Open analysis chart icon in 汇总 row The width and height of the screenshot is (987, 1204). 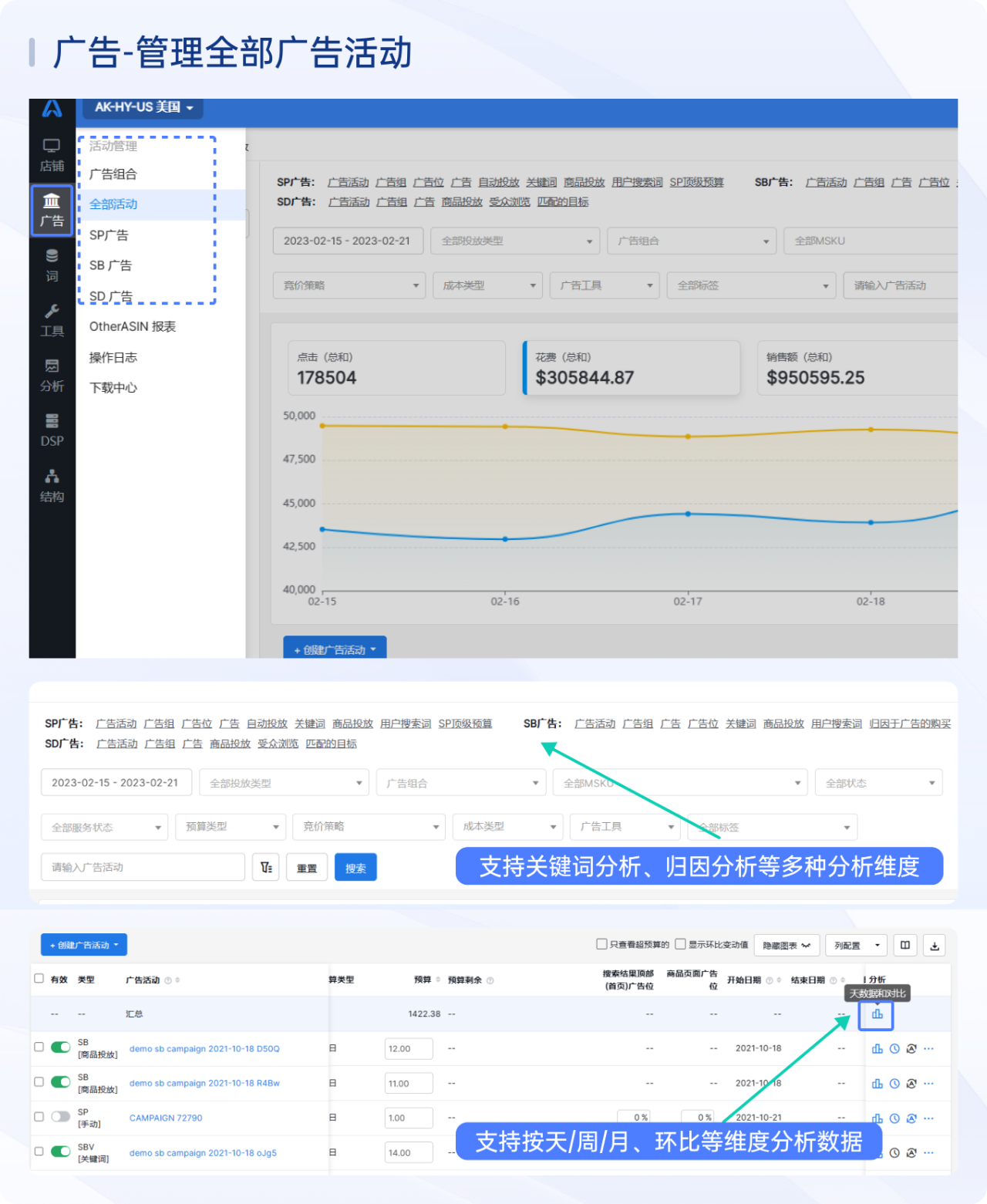point(877,1015)
